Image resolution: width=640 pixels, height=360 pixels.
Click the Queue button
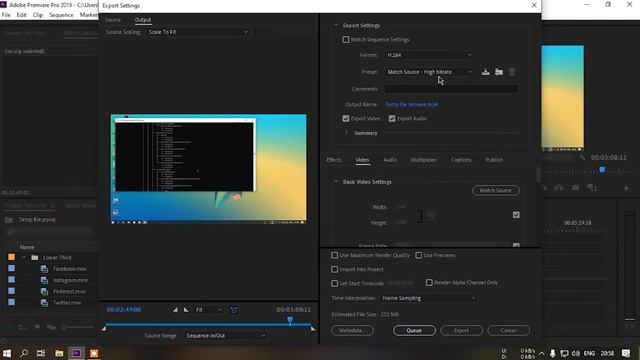414,331
